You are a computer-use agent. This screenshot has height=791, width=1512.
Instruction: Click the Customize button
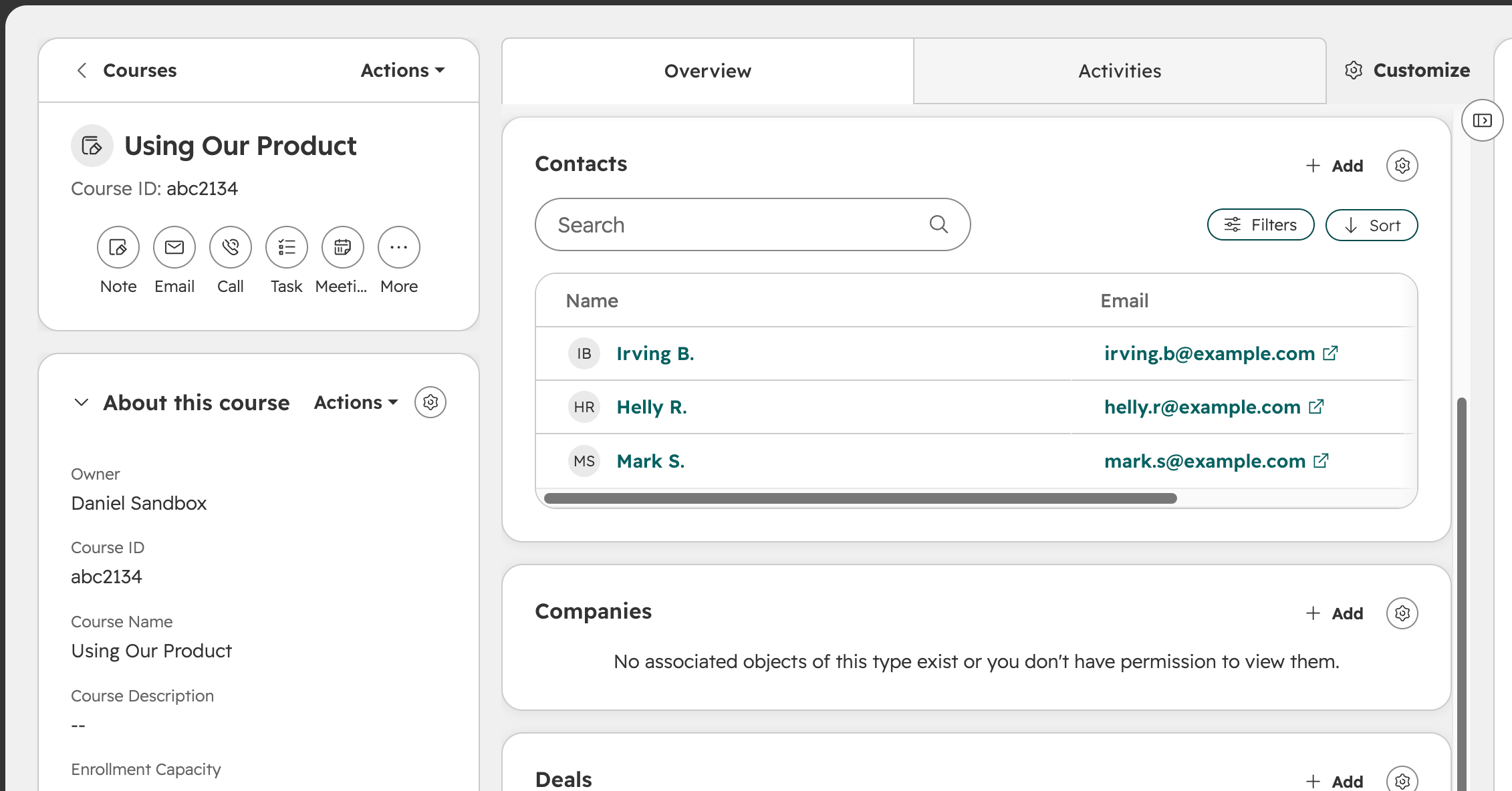(x=1407, y=70)
